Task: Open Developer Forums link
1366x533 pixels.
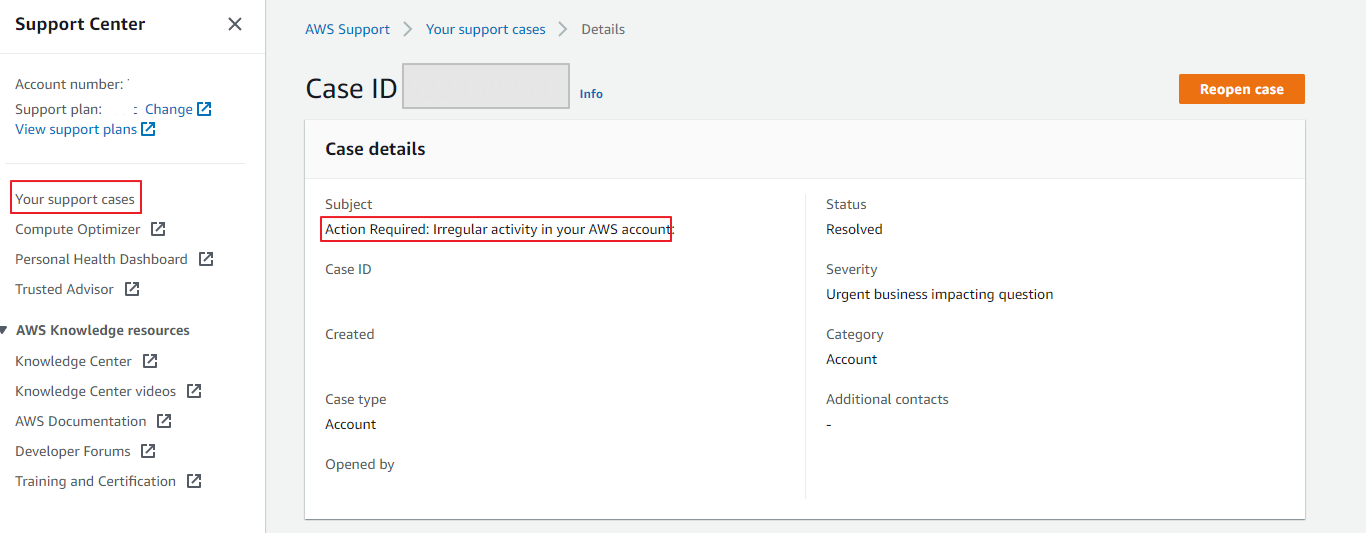Action: pos(73,451)
